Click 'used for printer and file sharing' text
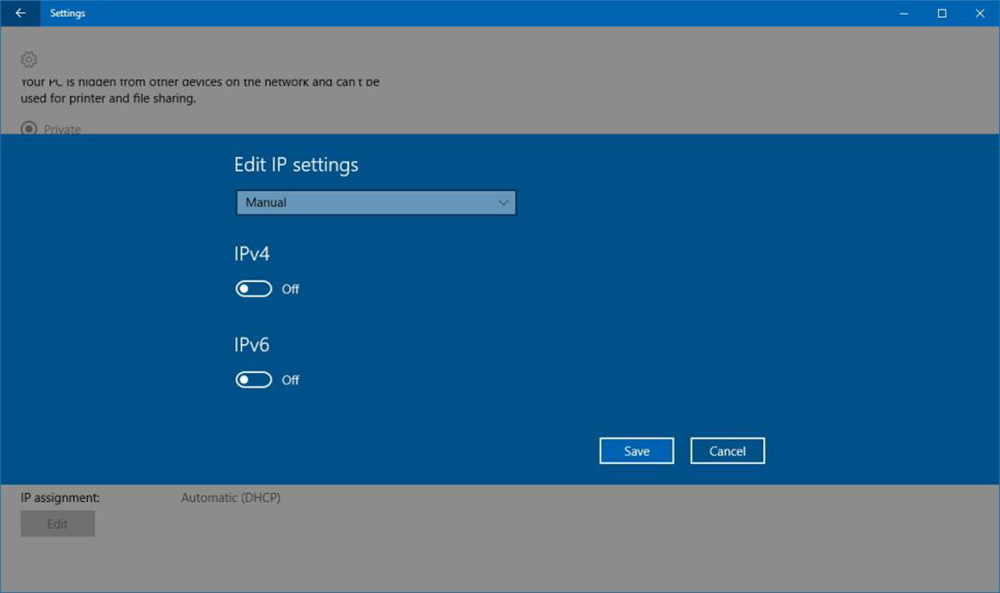The height and width of the screenshot is (593, 1000). click(108, 98)
